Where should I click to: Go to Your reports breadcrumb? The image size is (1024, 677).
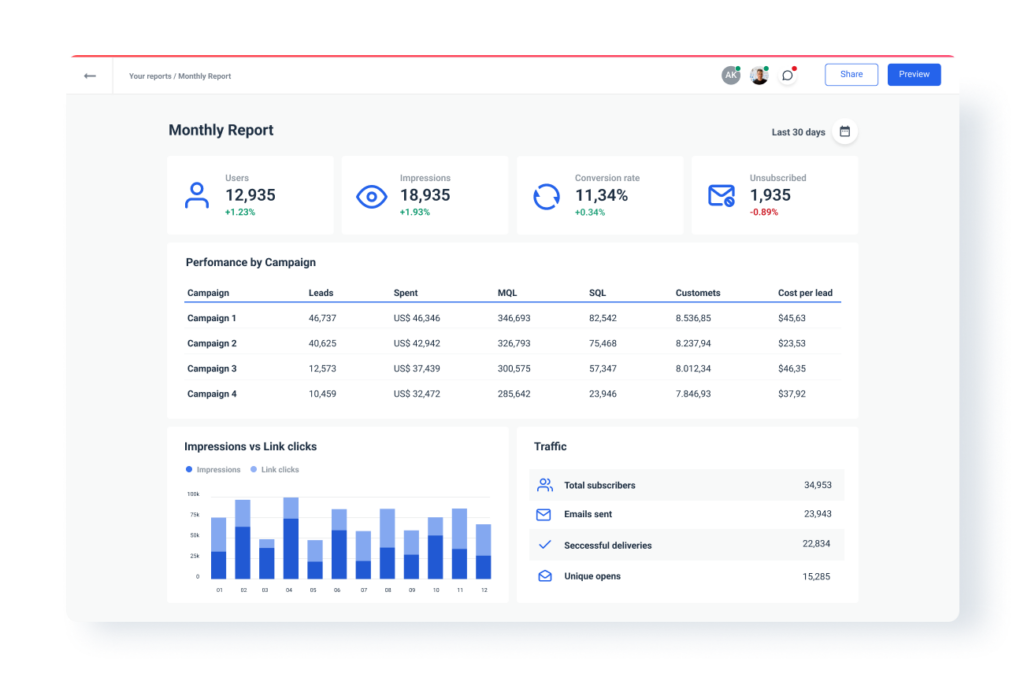[150, 76]
